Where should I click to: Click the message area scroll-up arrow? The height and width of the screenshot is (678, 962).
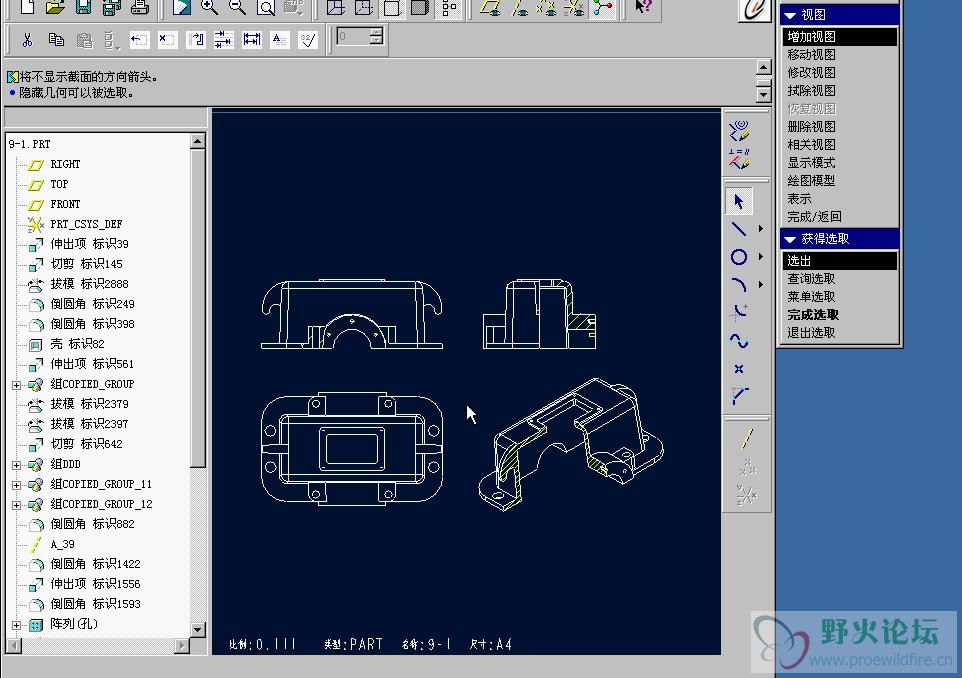click(763, 67)
